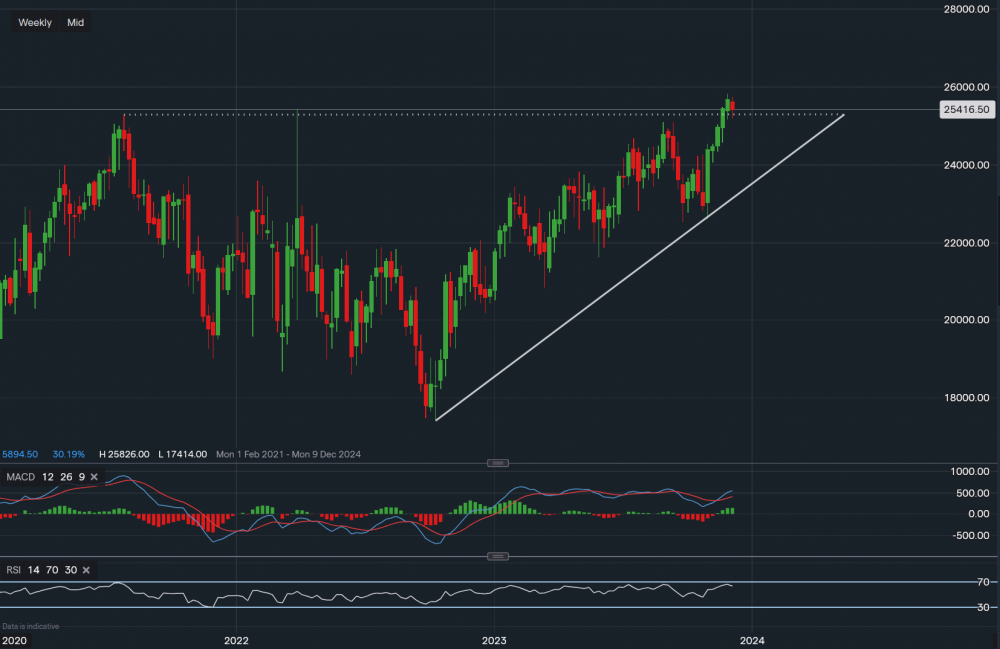This screenshot has height=649, width=1000.
Task: Click the 25416.50 current price label
Action: [966, 110]
